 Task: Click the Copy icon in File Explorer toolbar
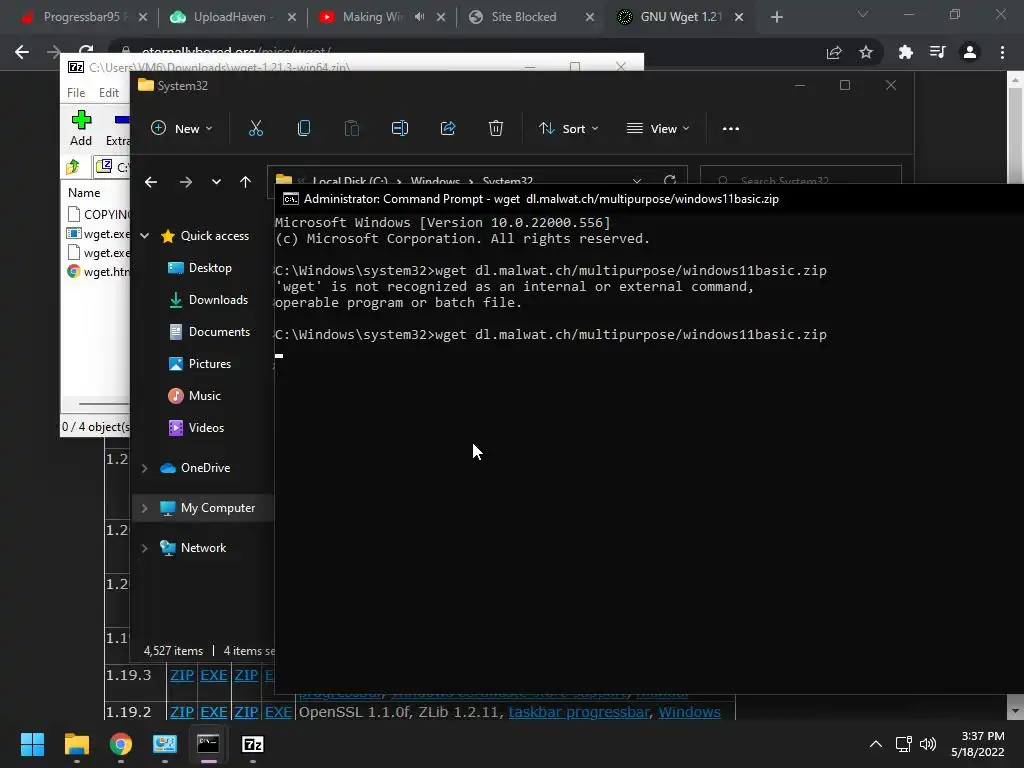point(304,129)
